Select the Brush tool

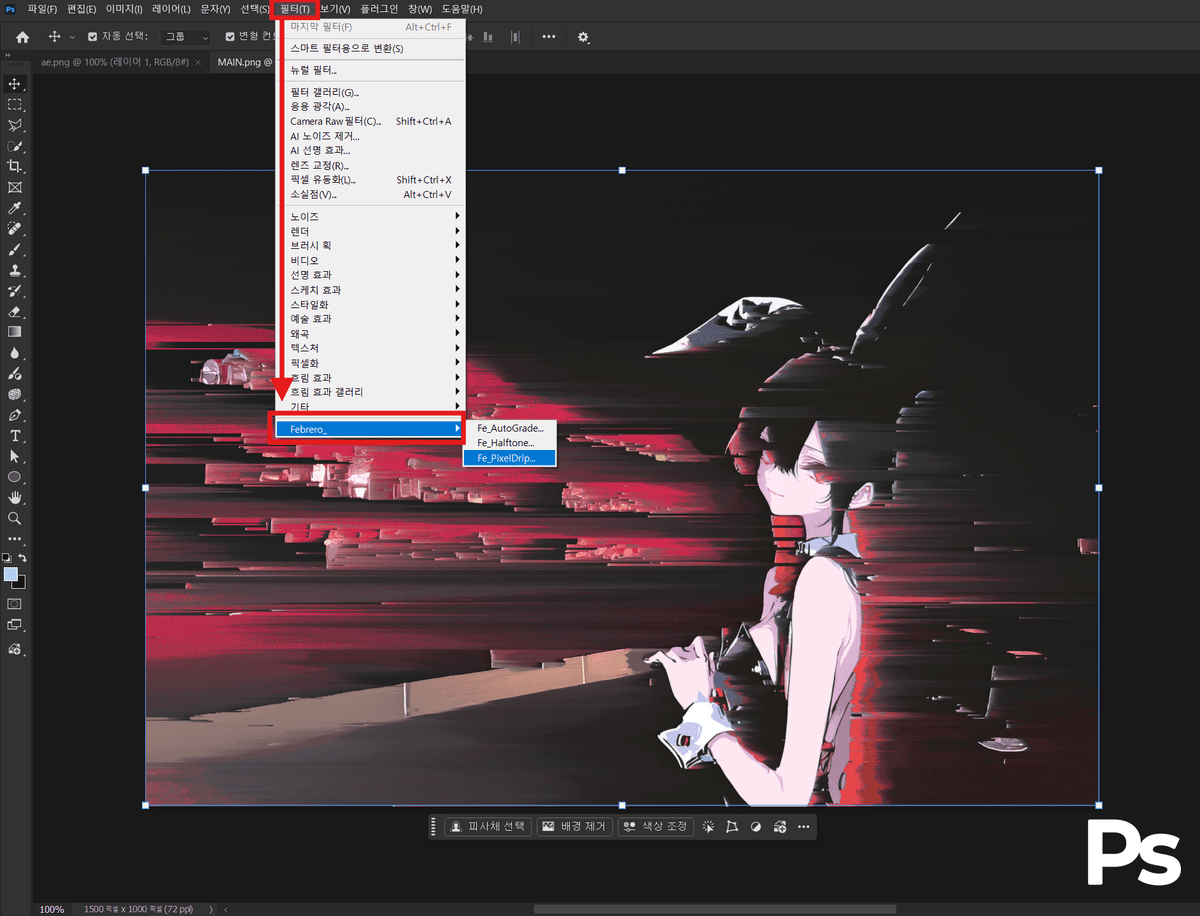pos(15,249)
